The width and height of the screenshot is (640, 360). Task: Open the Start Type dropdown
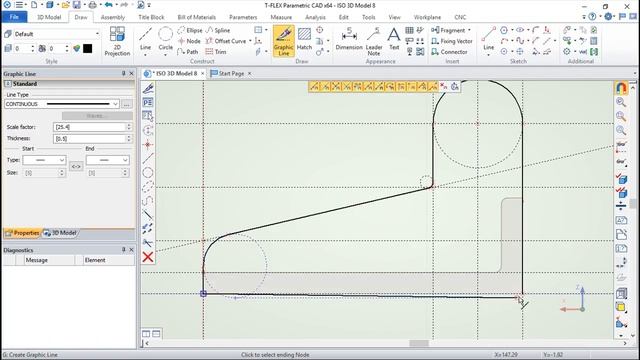[44, 160]
